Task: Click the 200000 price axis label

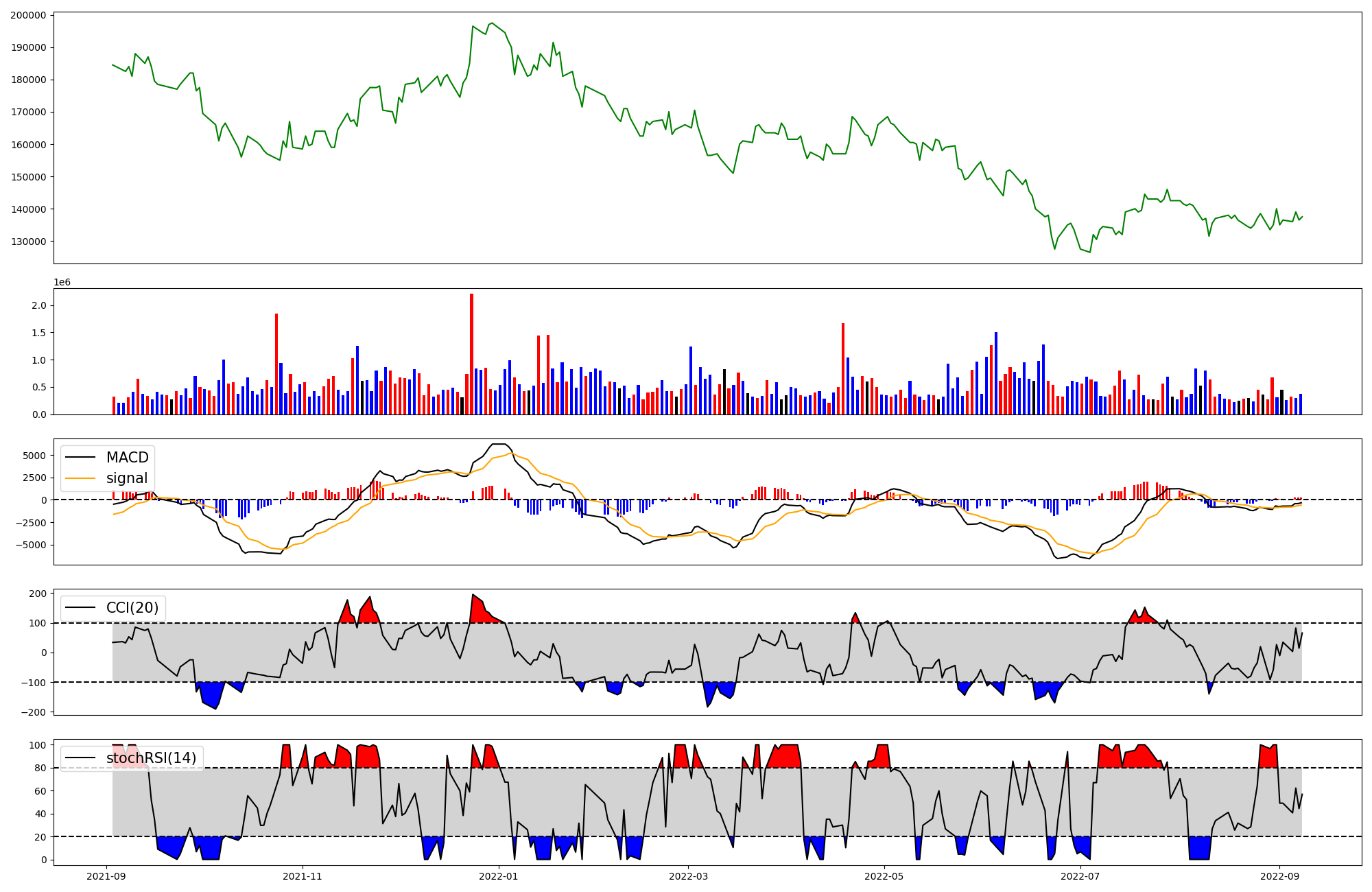Action: click(x=29, y=15)
